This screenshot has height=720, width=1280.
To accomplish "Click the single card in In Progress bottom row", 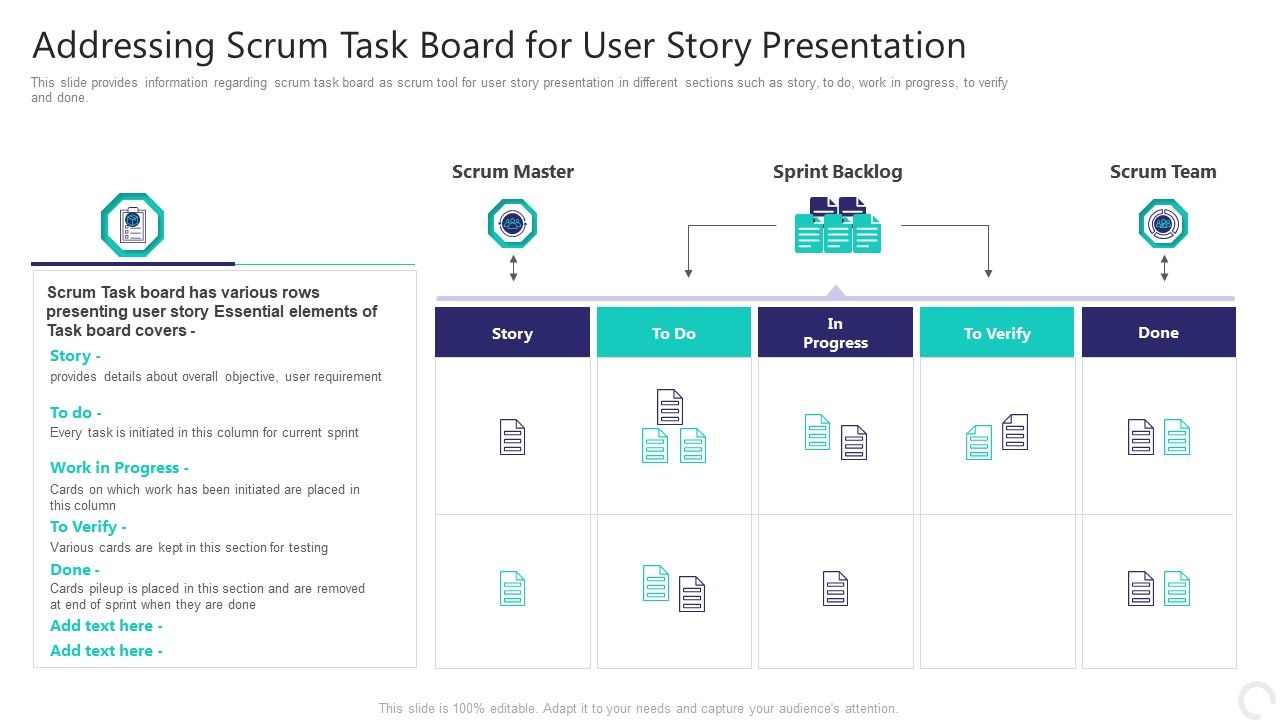I will (836, 588).
